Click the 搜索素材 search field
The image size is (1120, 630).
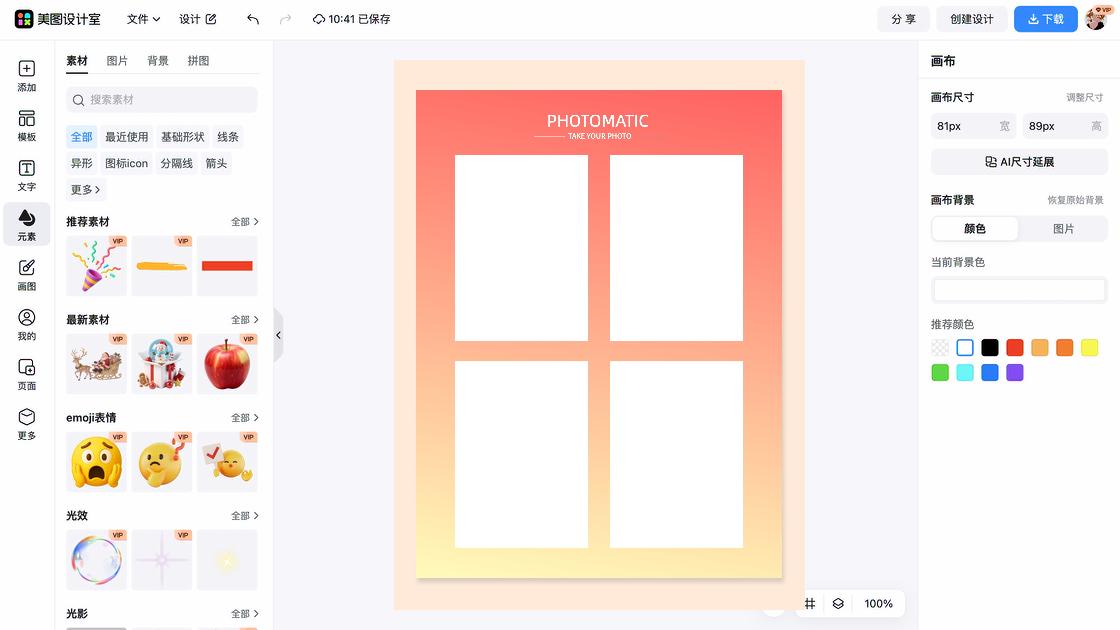click(162, 100)
